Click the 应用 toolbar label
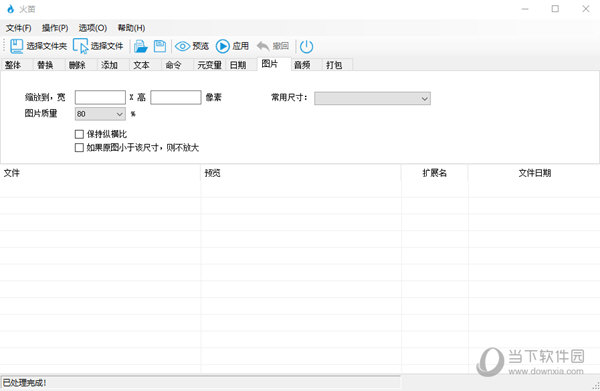Screen dimensions: 600x391 (x=241, y=46)
